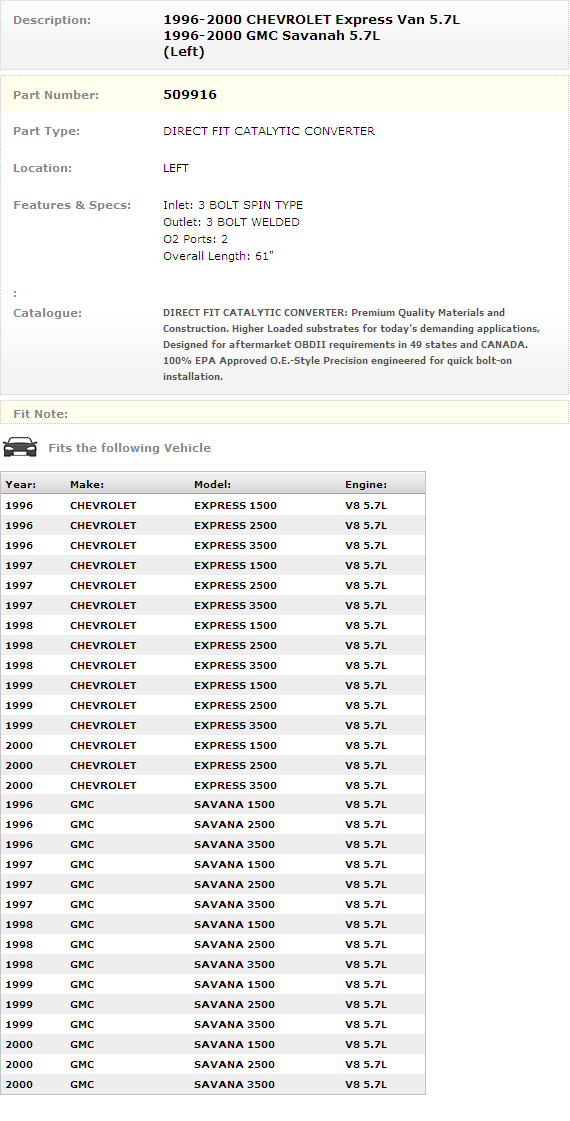Click the 1996 SAVANA 3500 model cell
Screen dimensions: 570x1121
(235, 845)
